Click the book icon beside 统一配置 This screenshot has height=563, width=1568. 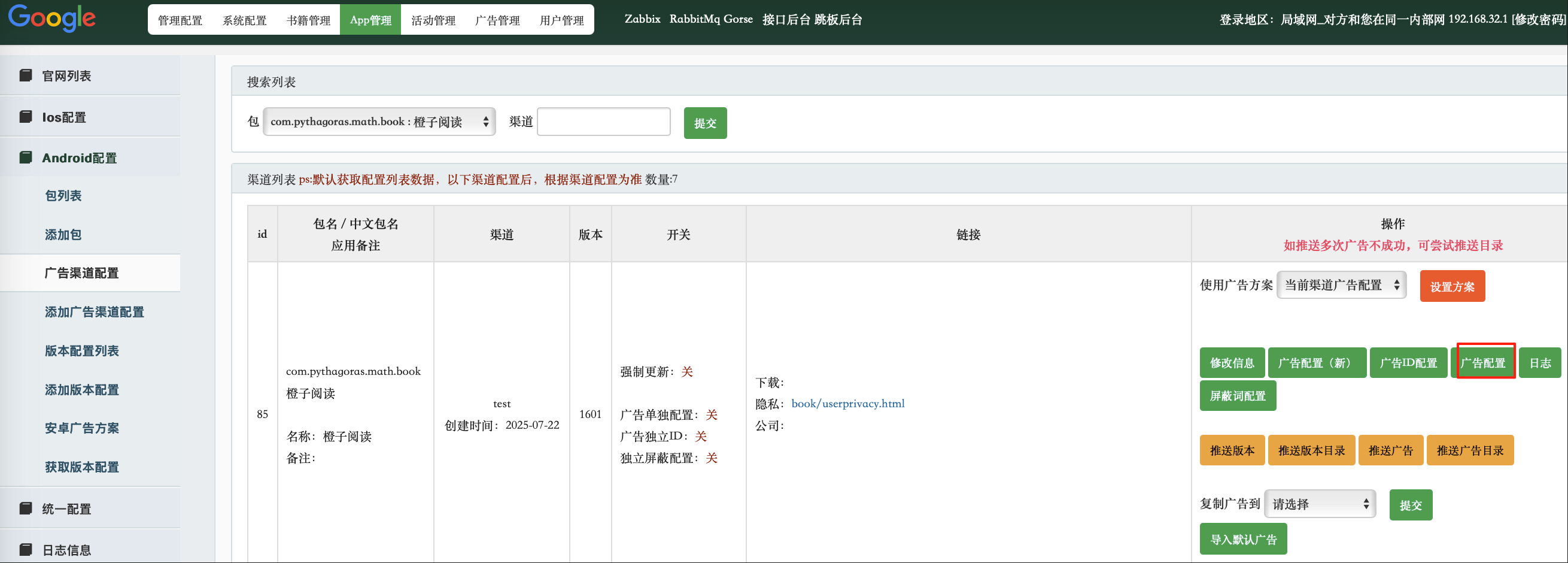coord(26,508)
